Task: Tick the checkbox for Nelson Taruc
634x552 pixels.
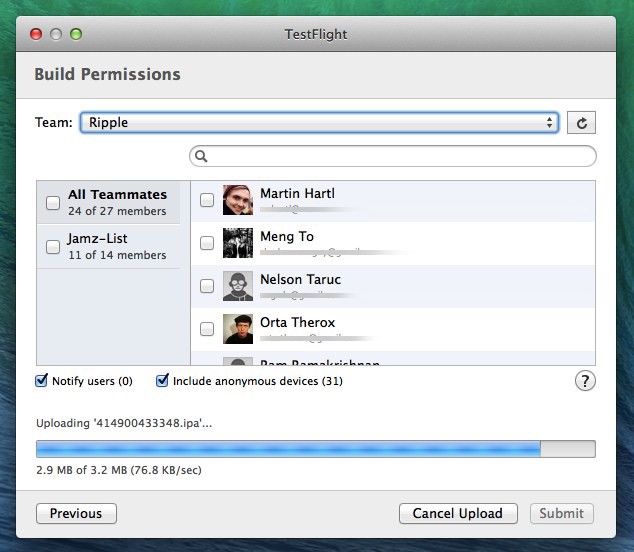Action: point(207,286)
